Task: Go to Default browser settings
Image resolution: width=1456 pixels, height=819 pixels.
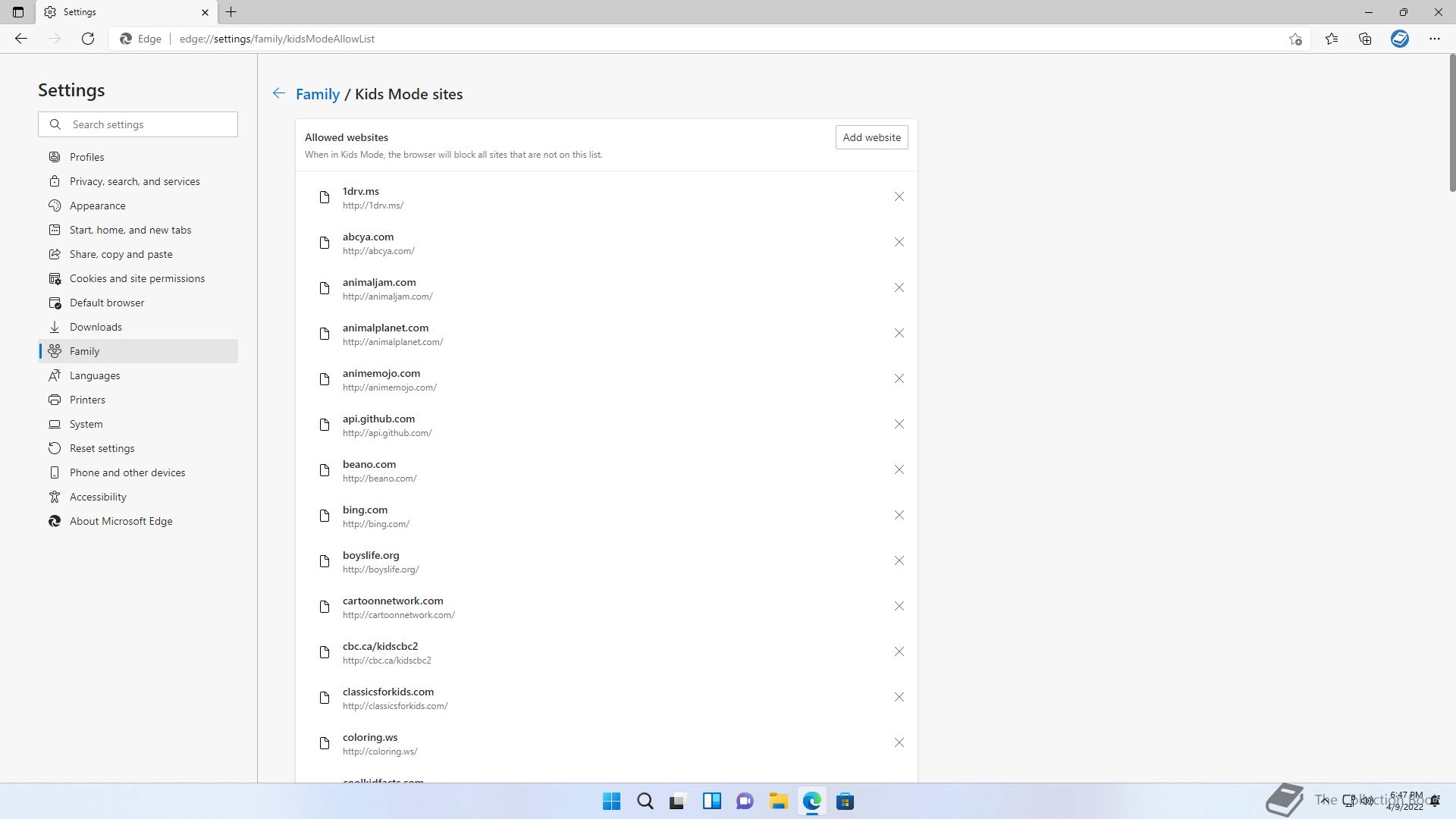Action: (x=138, y=303)
